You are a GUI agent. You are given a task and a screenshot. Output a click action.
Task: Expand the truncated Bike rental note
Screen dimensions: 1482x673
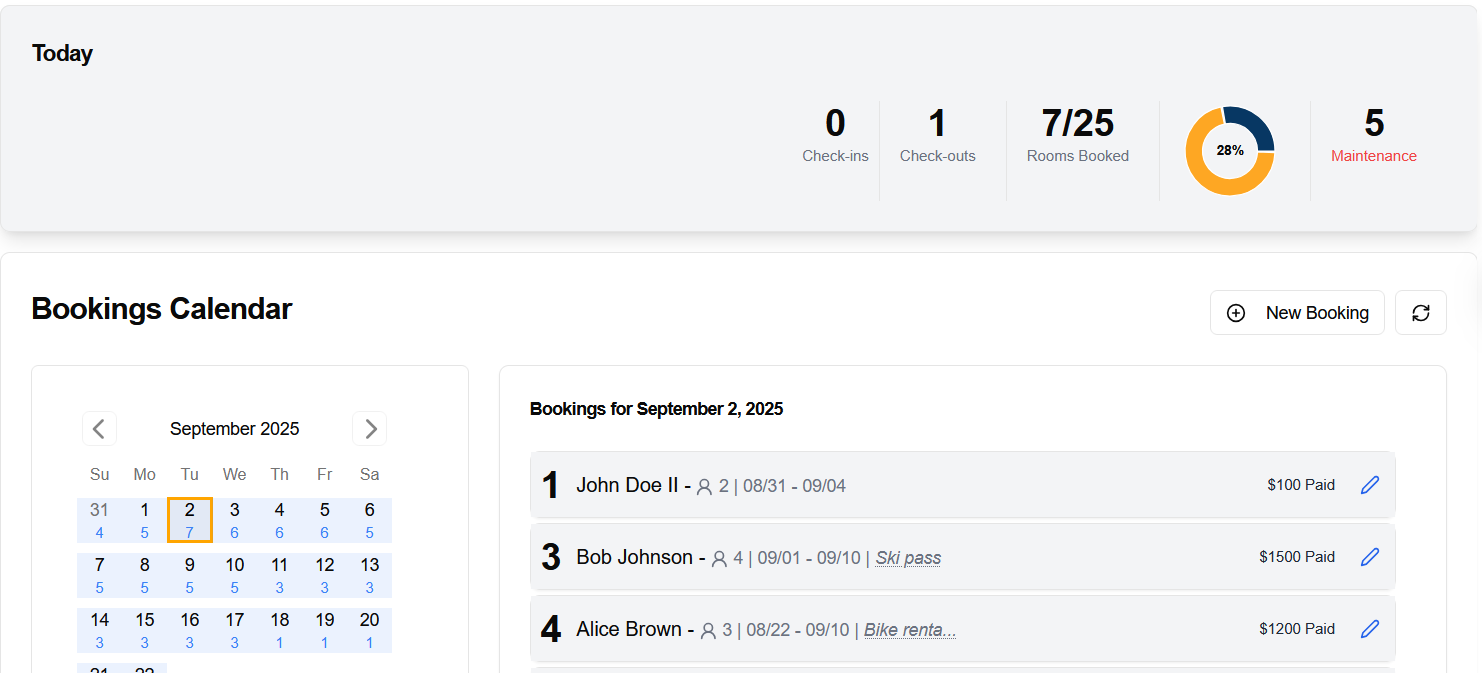pos(910,630)
